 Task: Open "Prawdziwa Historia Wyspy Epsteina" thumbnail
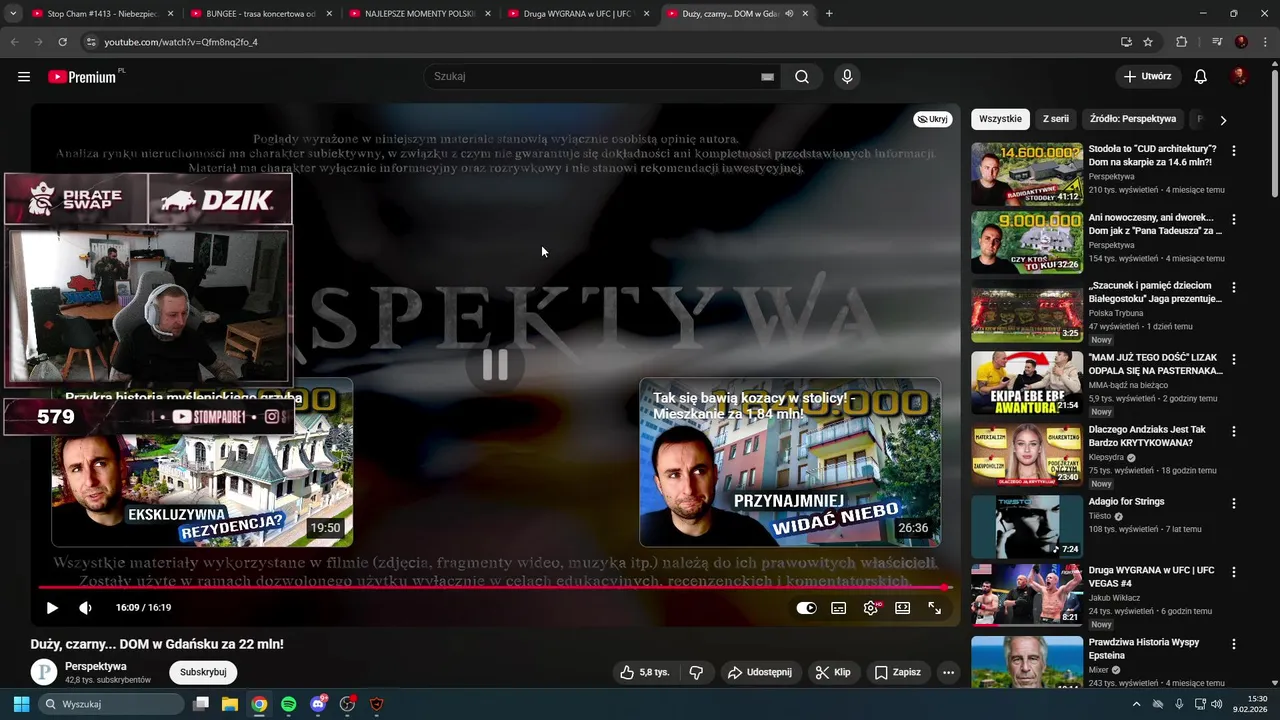1027,663
